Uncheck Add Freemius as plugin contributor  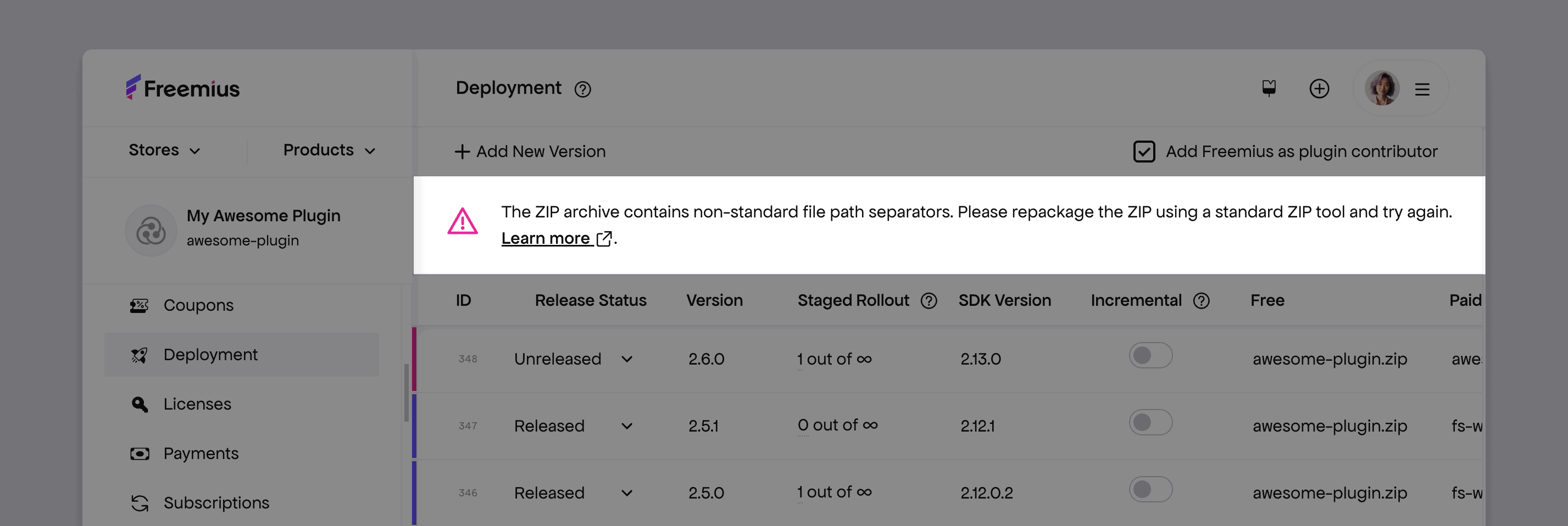[1144, 152]
